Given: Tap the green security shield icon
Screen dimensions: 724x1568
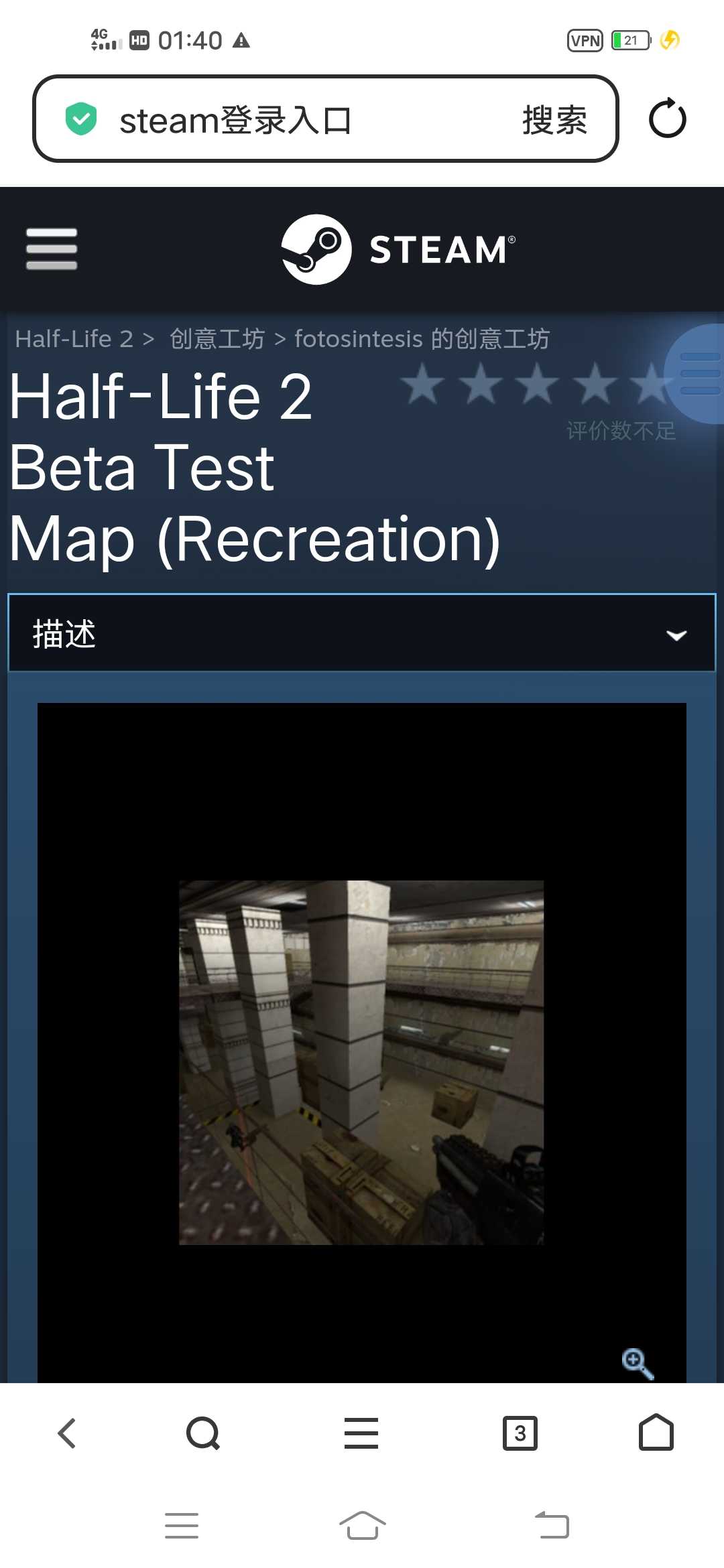Looking at the screenshot, I should pos(81,119).
